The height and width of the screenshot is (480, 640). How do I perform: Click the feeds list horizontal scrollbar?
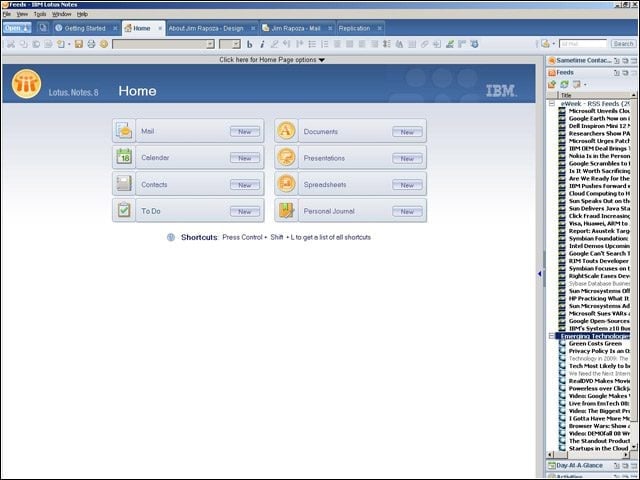[588, 454]
